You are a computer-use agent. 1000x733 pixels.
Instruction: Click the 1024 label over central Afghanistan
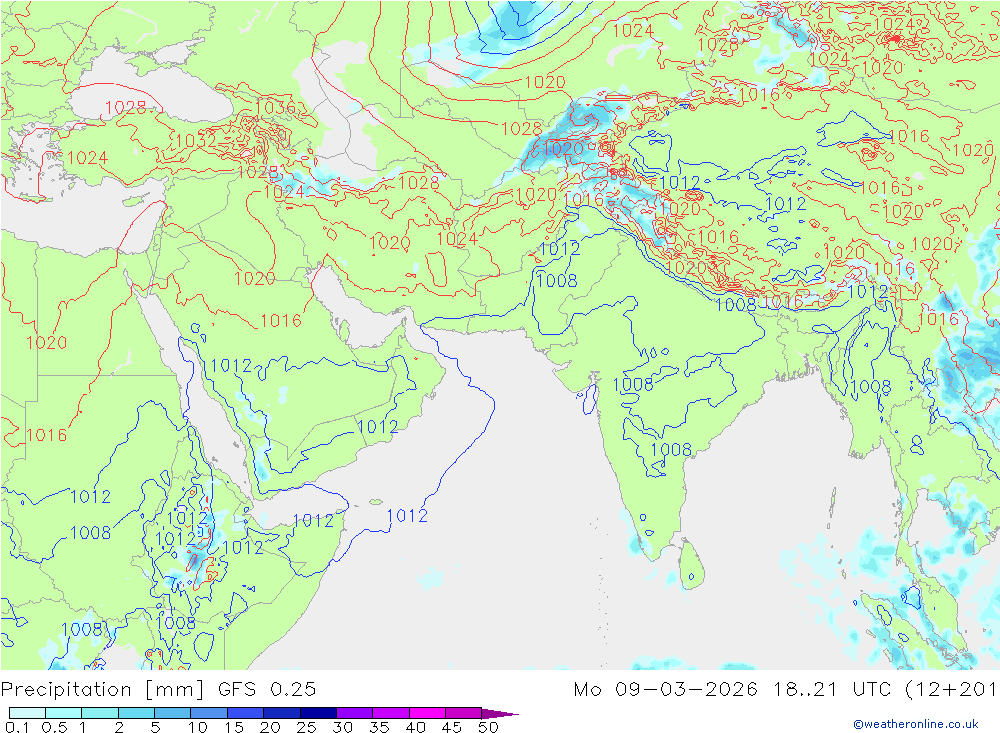coord(457,239)
